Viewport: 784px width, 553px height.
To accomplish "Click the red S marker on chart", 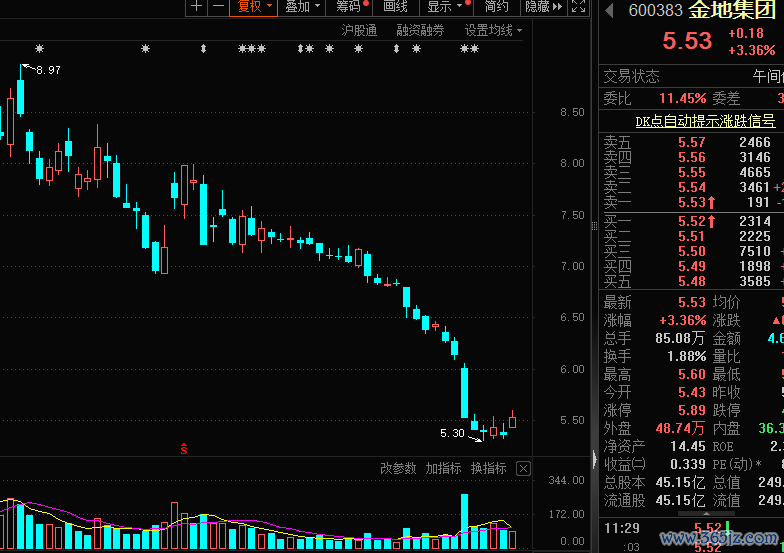I will pyautogui.click(x=183, y=448).
